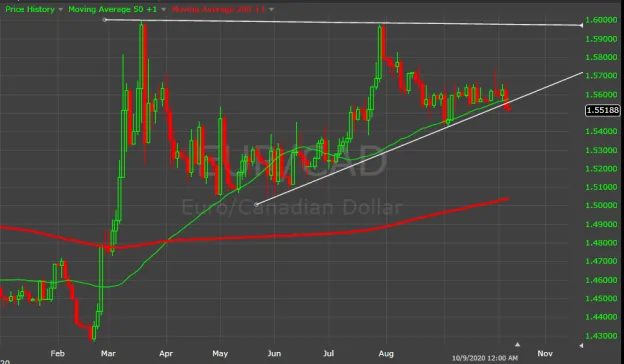Click the Mar label on time axis
Screen dimensions: 624x364
click(x=108, y=353)
